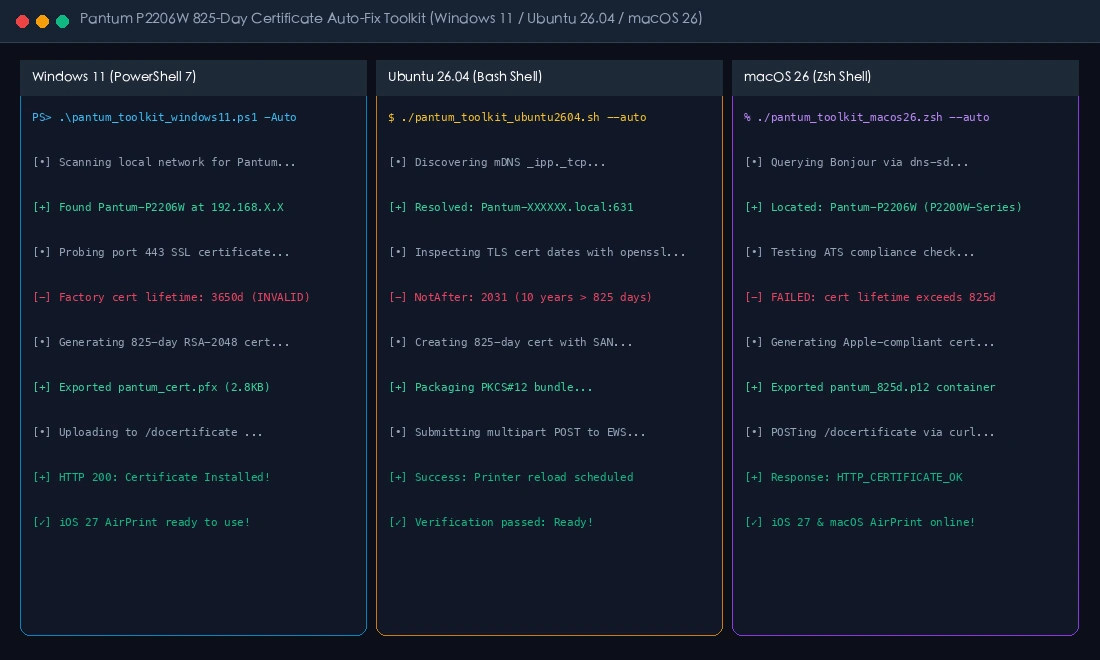Click the green maximize window button
The image size is (1100, 660).
coord(62,21)
